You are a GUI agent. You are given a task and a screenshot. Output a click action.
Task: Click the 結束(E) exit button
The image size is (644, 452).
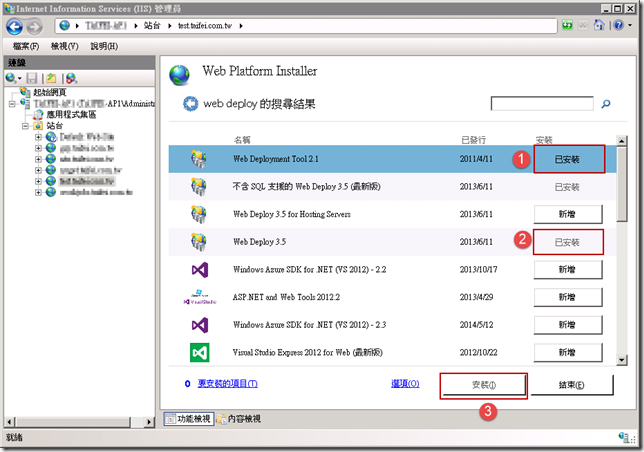click(572, 385)
